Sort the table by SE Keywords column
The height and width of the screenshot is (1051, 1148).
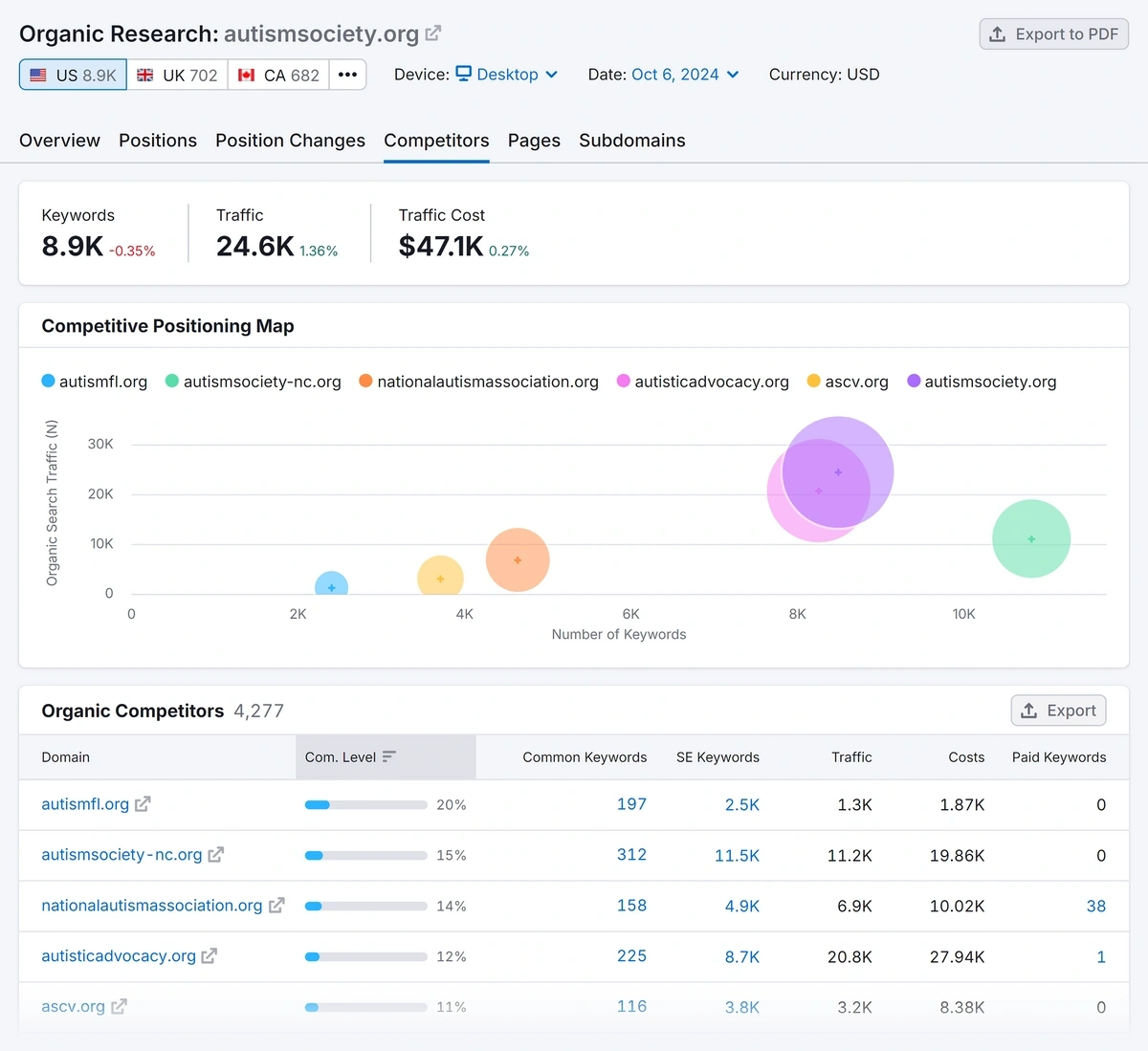pyautogui.click(x=717, y=757)
